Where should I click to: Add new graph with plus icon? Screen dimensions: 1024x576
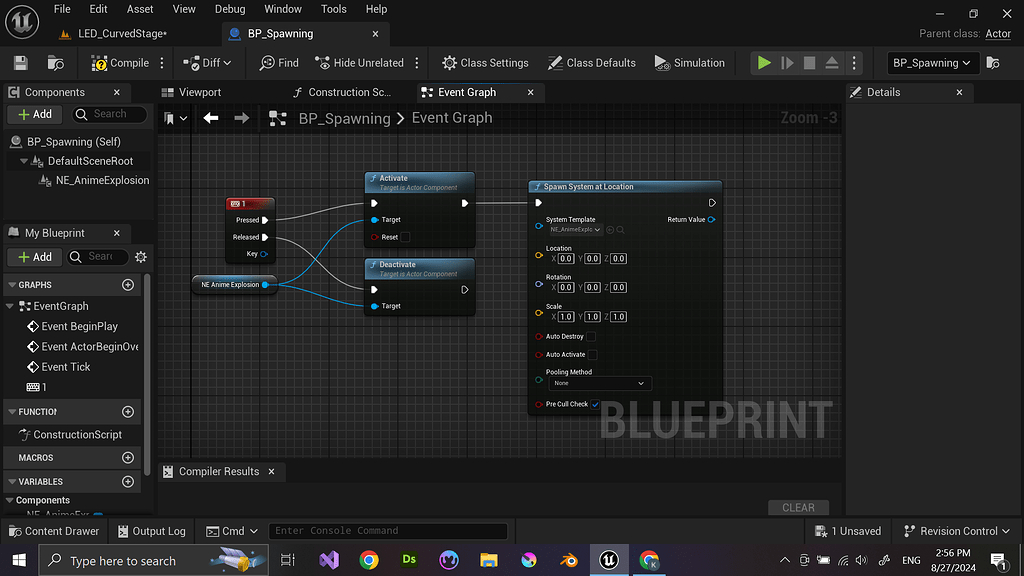tap(128, 285)
